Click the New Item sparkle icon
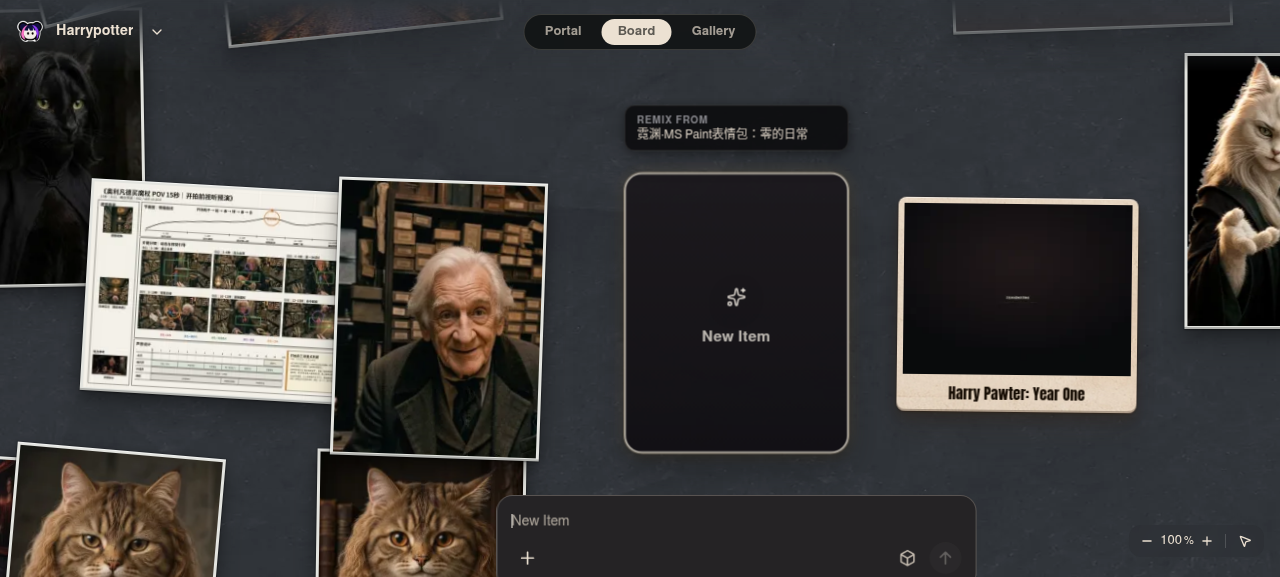This screenshot has width=1280, height=577. [x=736, y=297]
